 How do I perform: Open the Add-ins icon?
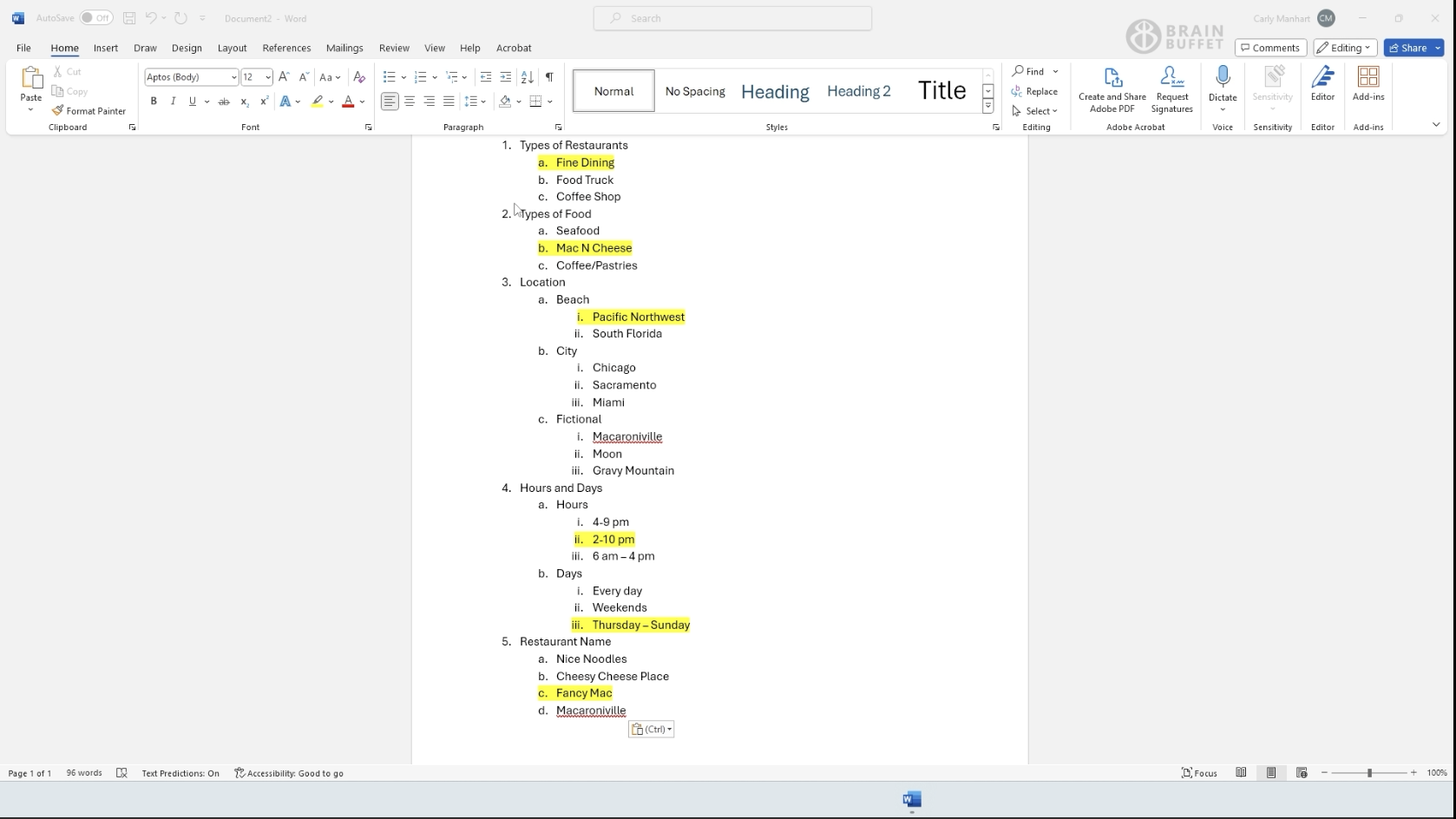click(x=1368, y=84)
